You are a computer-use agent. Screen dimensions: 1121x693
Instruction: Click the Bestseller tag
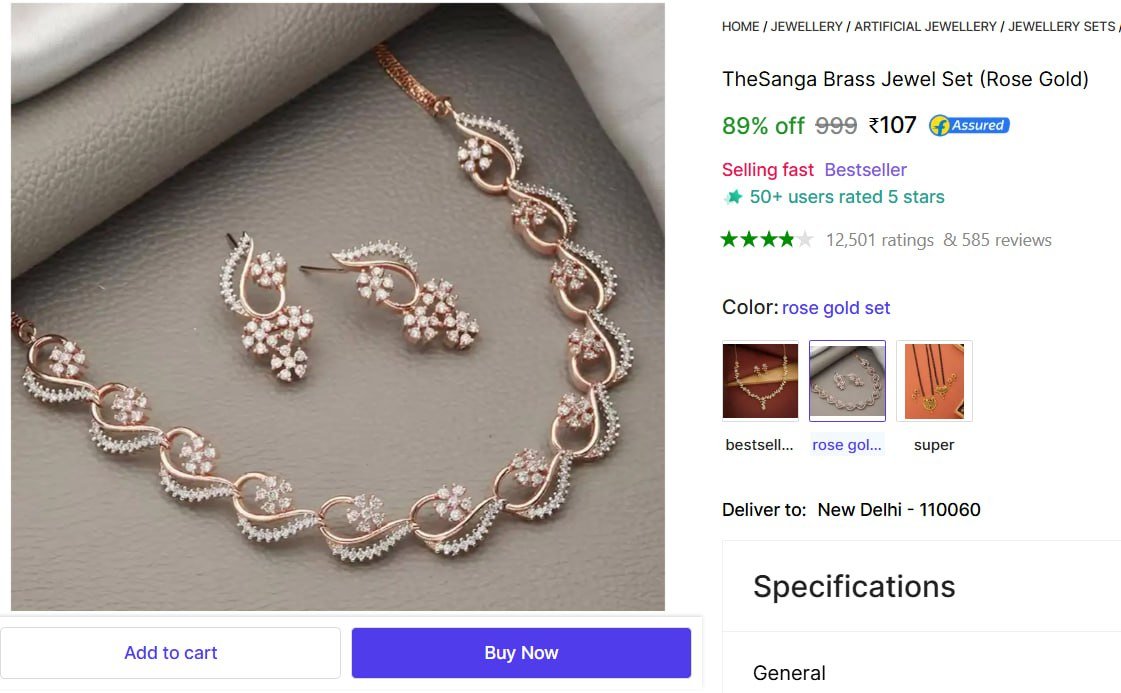click(x=865, y=170)
